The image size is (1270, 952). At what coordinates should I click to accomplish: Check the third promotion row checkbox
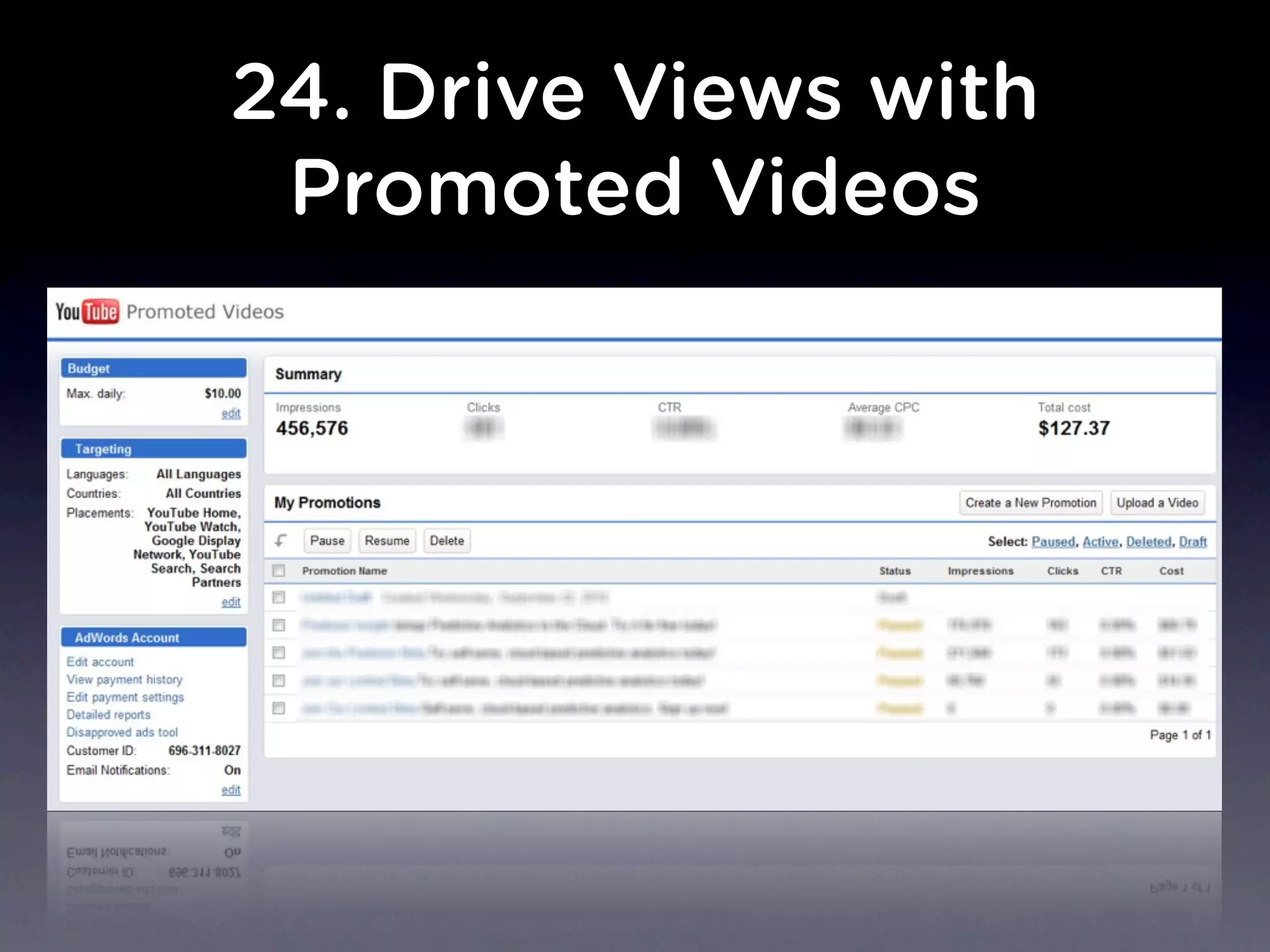click(x=279, y=653)
